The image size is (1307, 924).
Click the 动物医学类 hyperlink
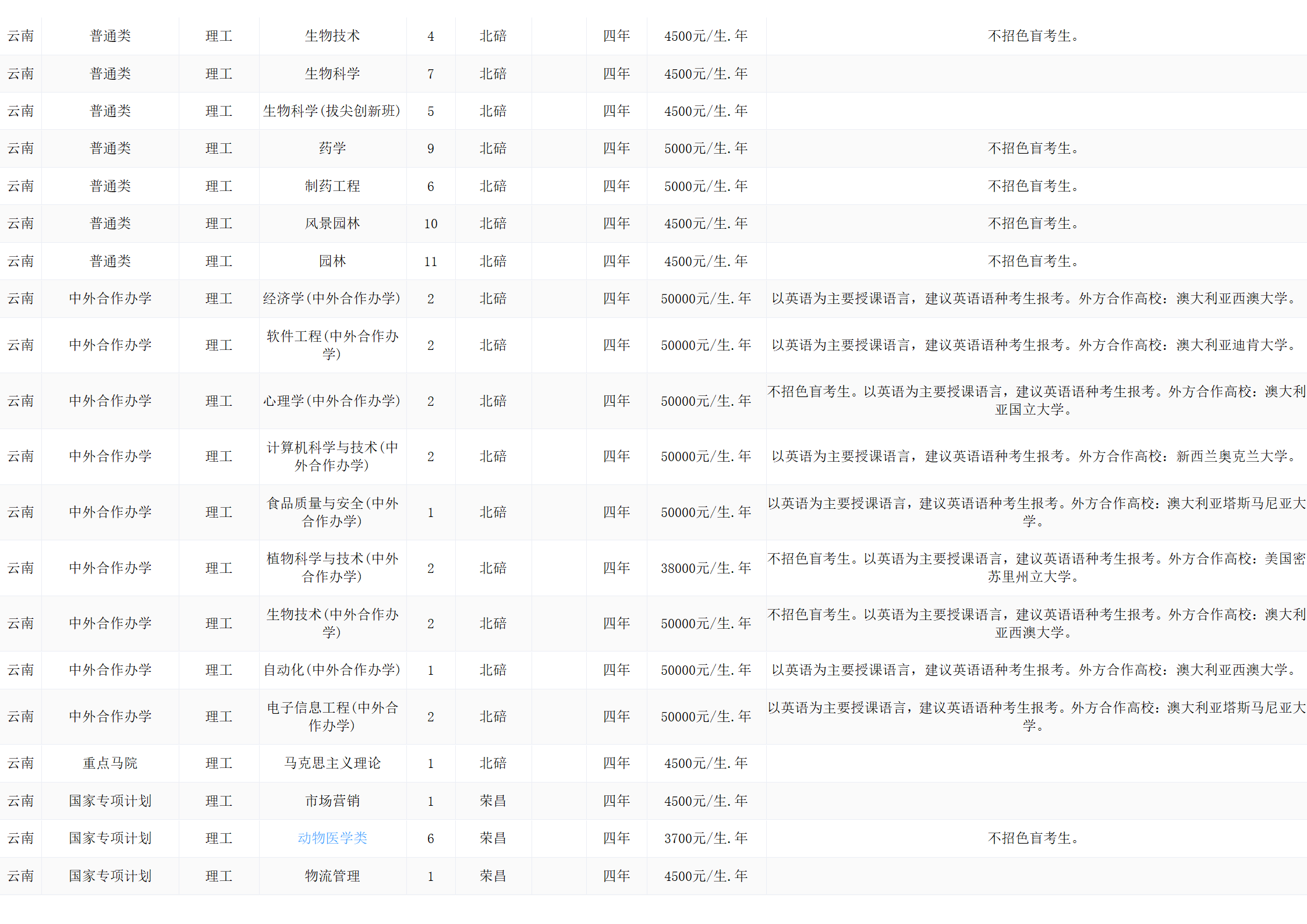(x=332, y=838)
